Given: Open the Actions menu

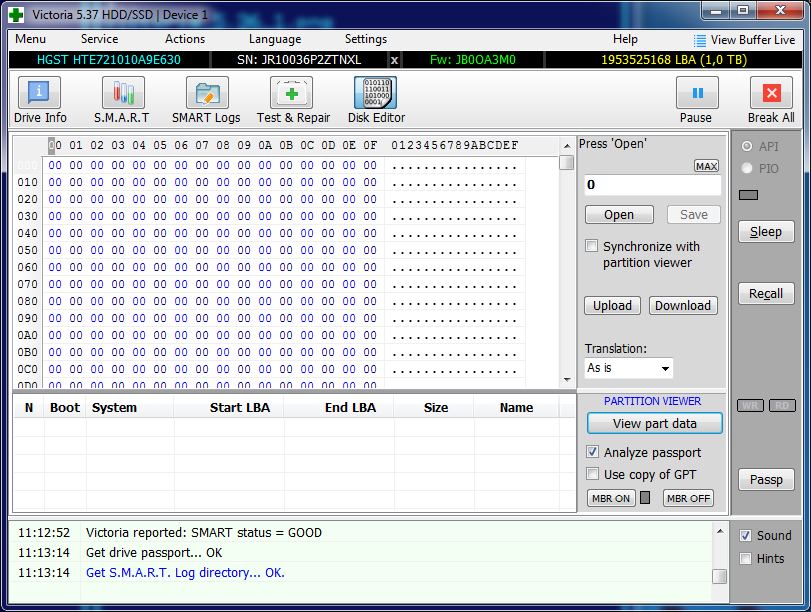Looking at the screenshot, I should coord(185,39).
